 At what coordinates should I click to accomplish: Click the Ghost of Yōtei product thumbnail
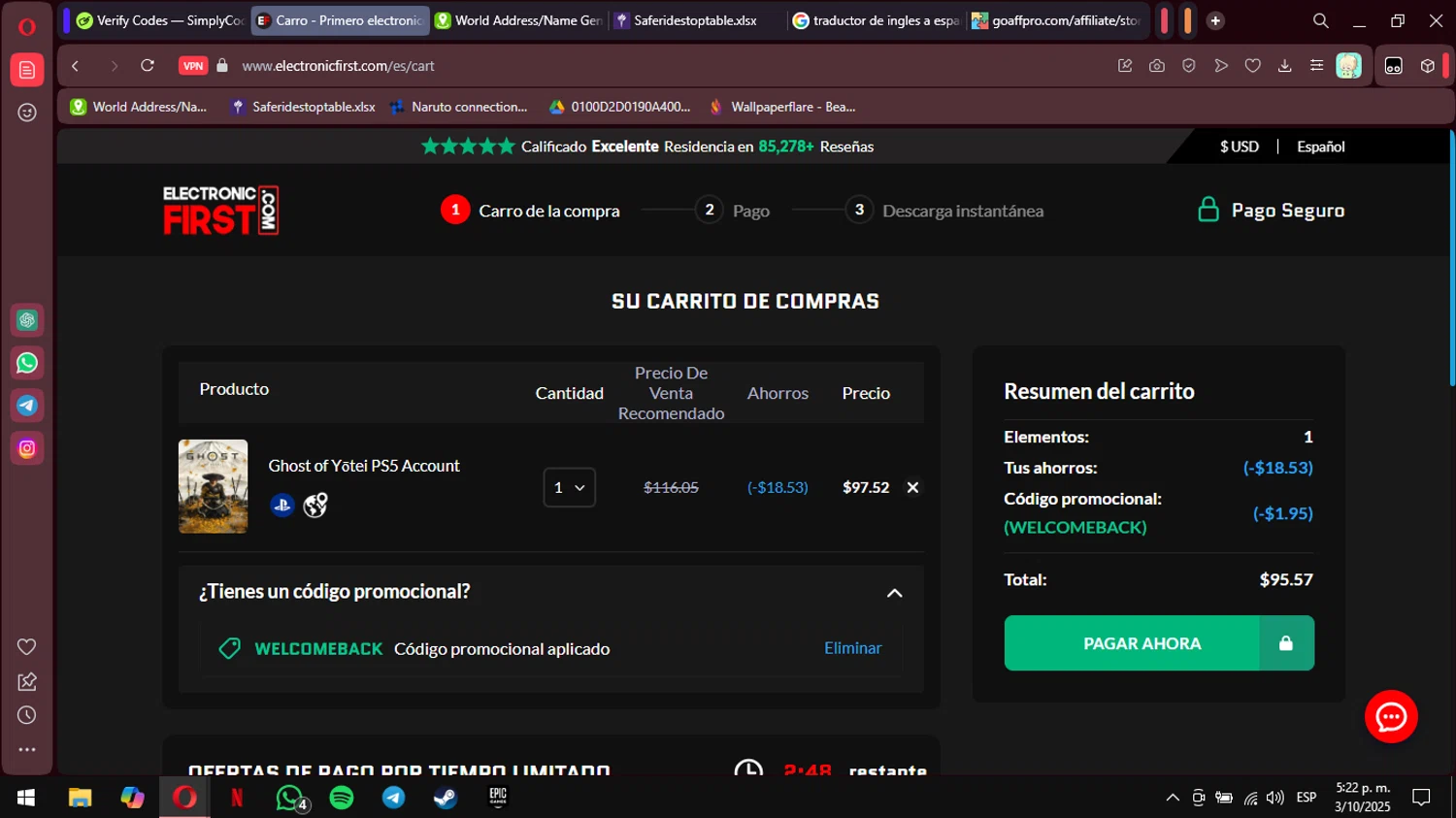[x=213, y=486]
